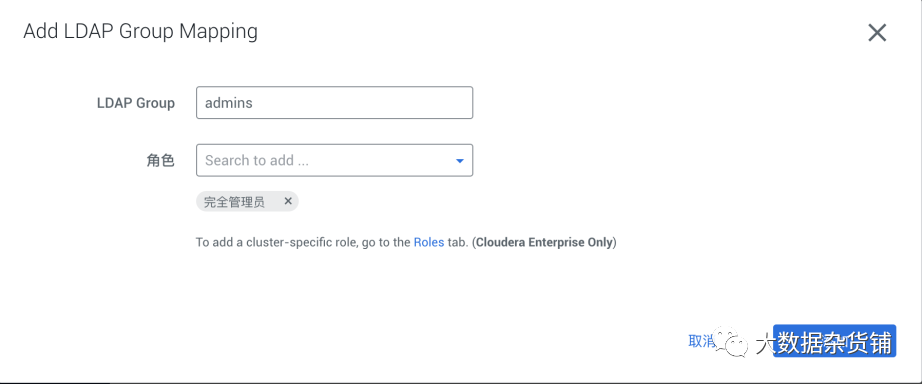Click the word 'tab.' after Roles link

click(457, 242)
